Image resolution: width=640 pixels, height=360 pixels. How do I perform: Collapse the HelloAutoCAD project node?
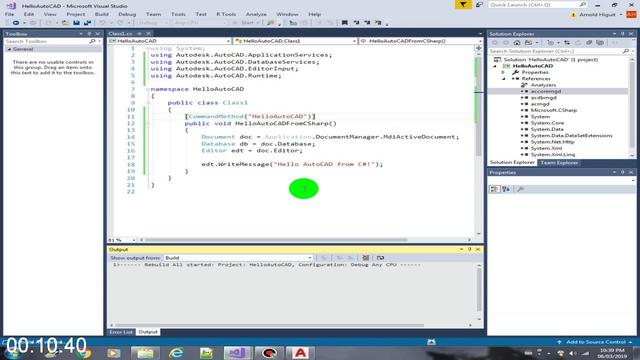495,66
